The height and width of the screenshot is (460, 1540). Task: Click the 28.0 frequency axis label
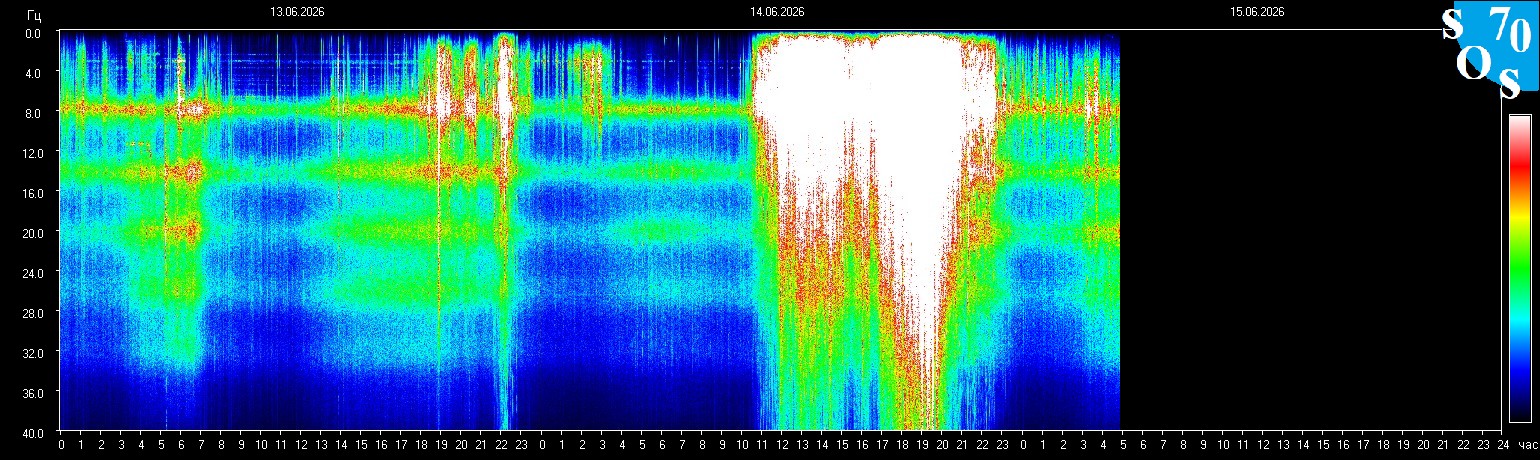click(x=31, y=312)
